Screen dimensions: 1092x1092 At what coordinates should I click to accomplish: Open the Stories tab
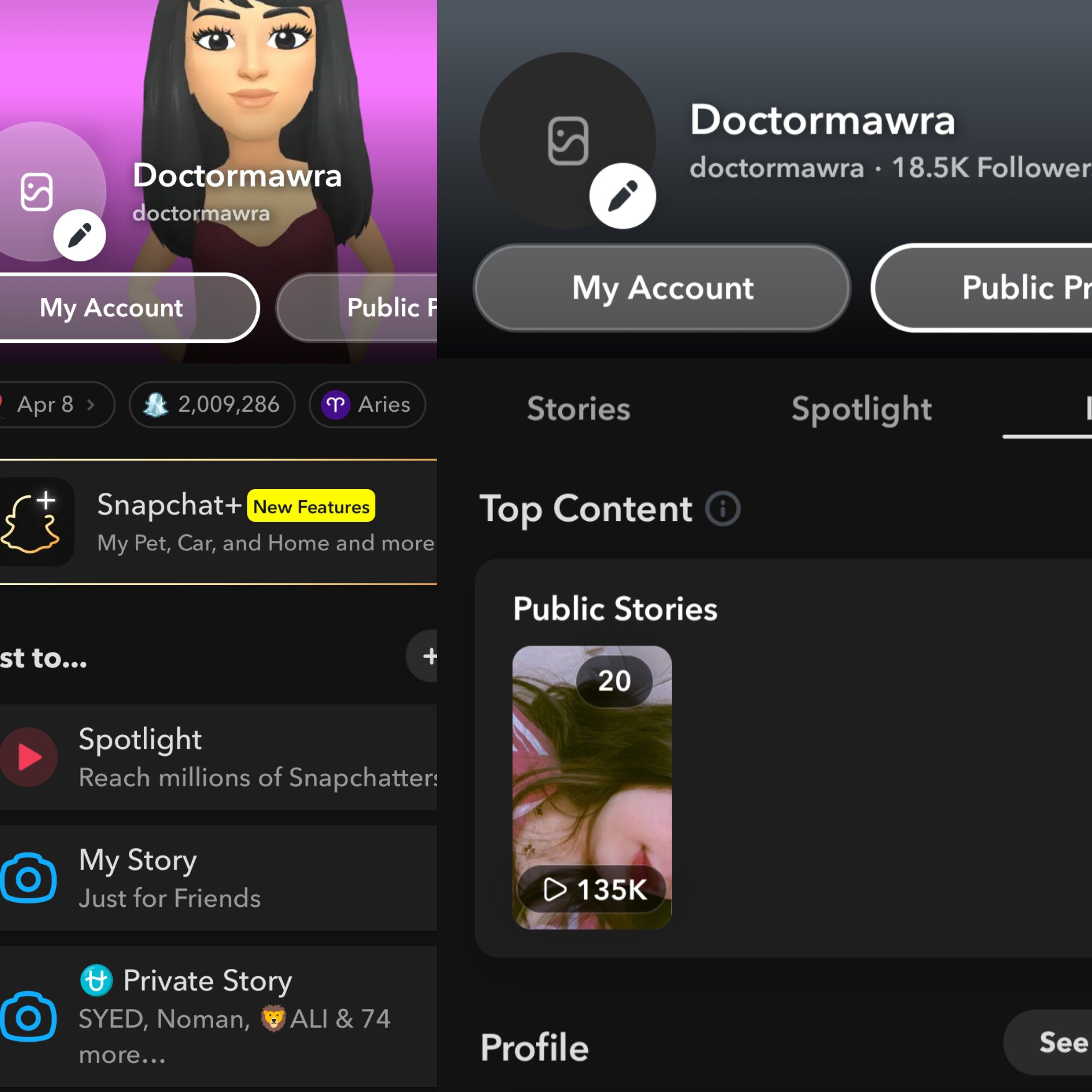point(578,409)
